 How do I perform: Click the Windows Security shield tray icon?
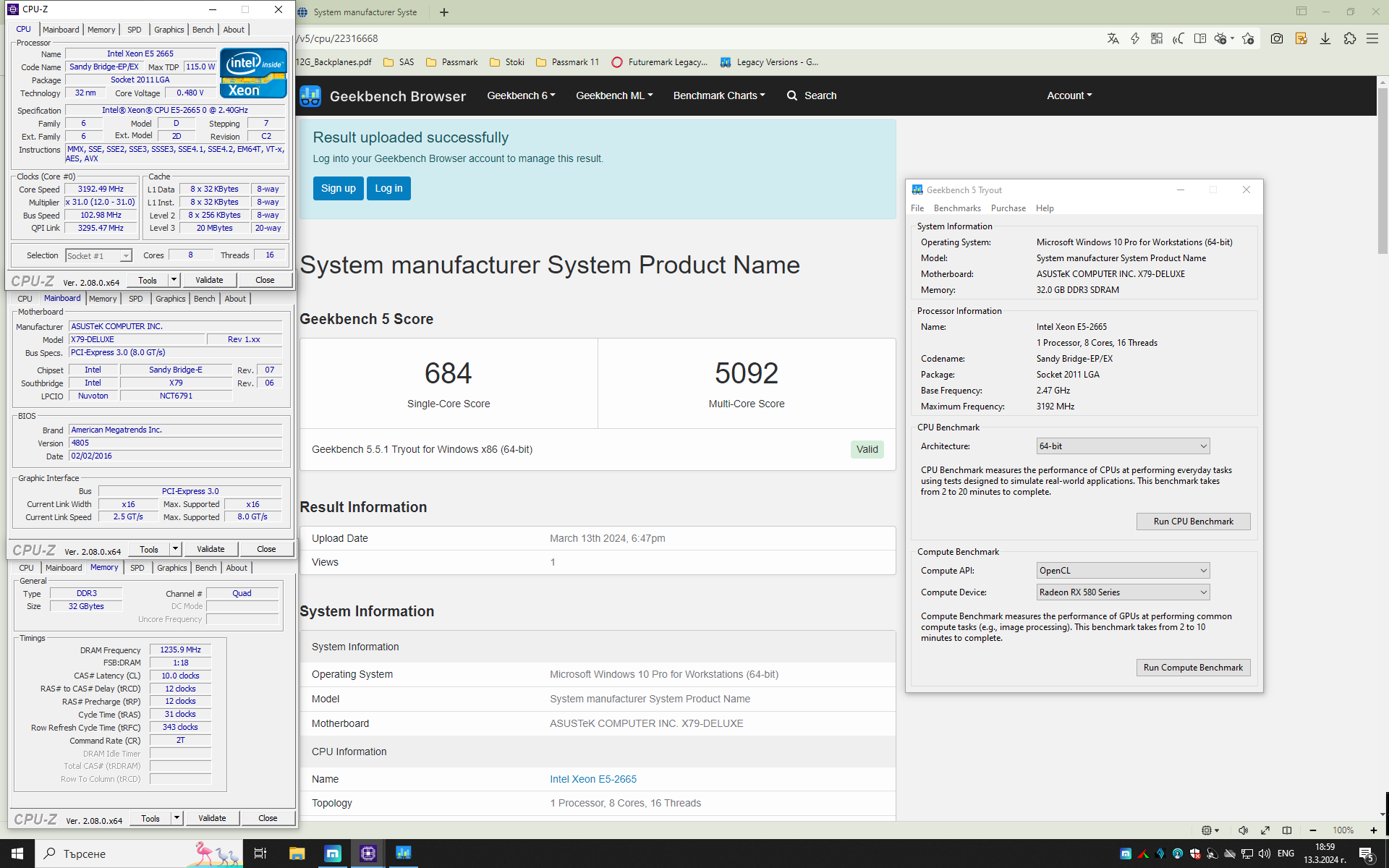tap(1195, 854)
